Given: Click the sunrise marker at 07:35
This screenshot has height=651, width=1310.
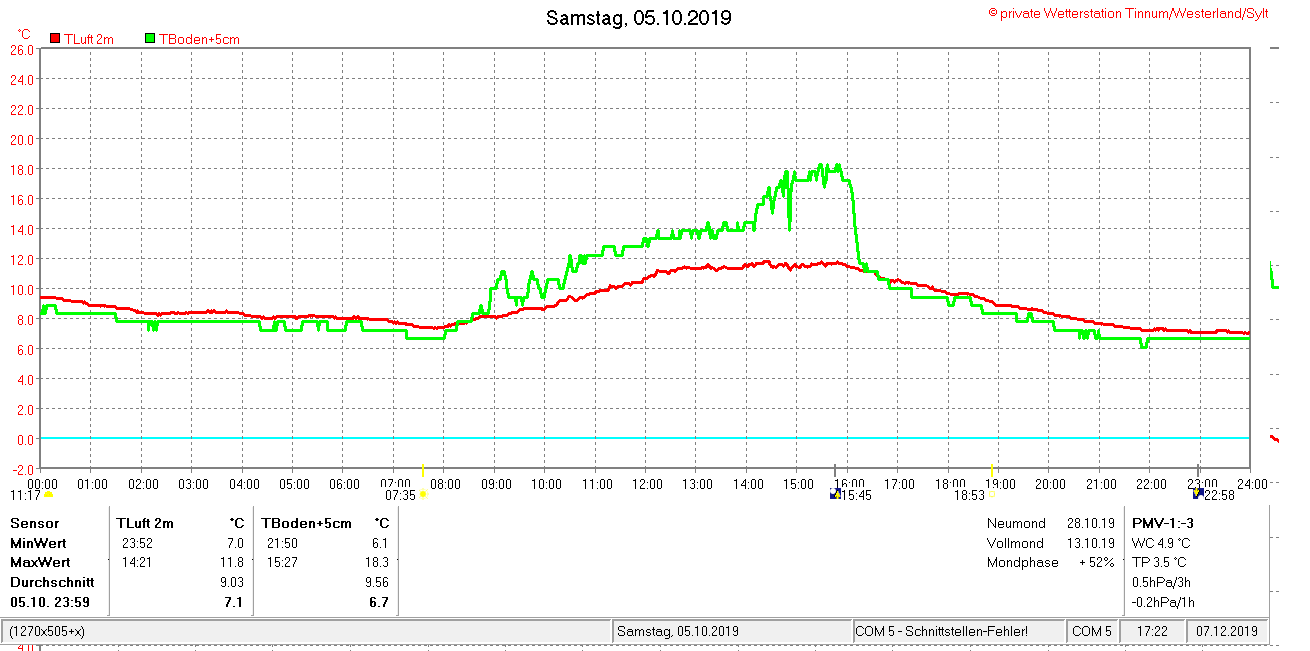Looking at the screenshot, I should pyautogui.click(x=423, y=495).
